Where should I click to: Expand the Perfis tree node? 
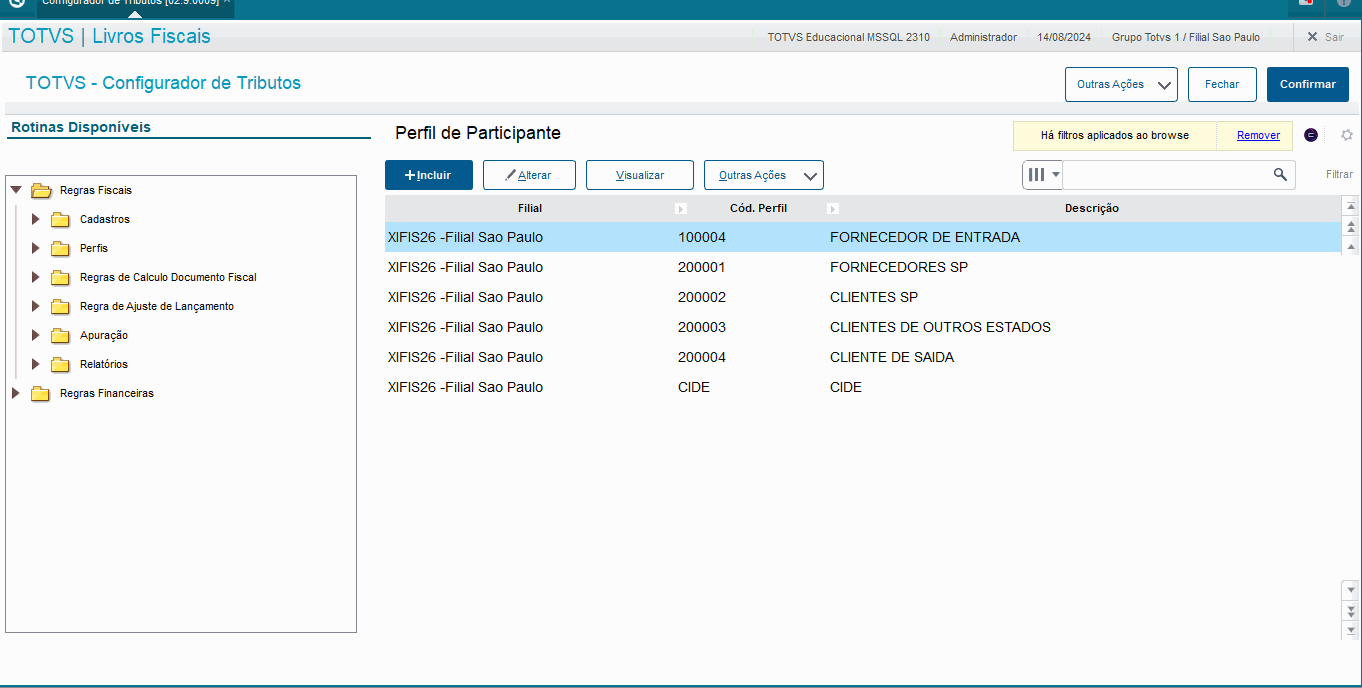[36, 248]
